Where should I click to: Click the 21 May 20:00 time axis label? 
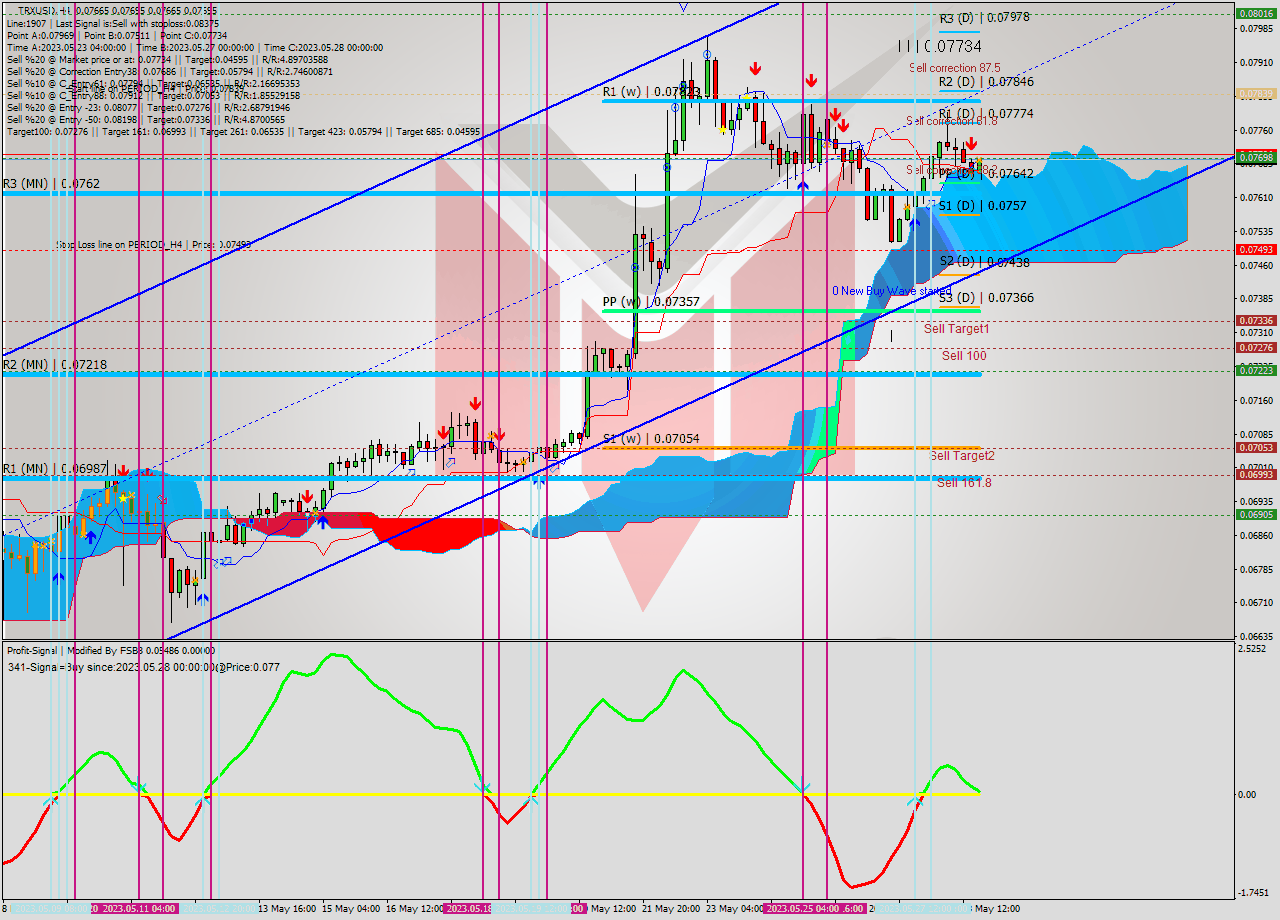670,909
